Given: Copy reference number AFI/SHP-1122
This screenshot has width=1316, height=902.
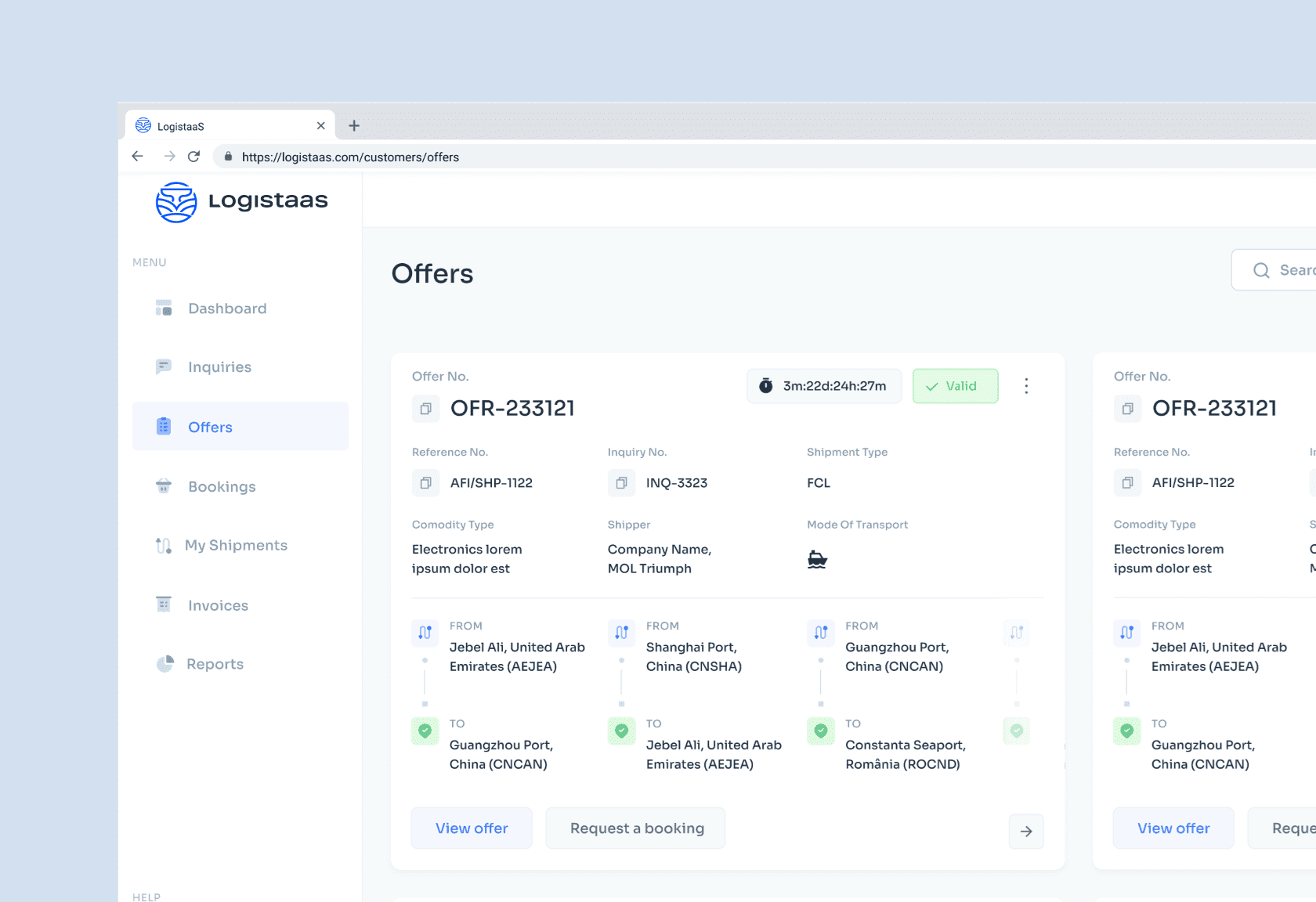Looking at the screenshot, I should 425,483.
